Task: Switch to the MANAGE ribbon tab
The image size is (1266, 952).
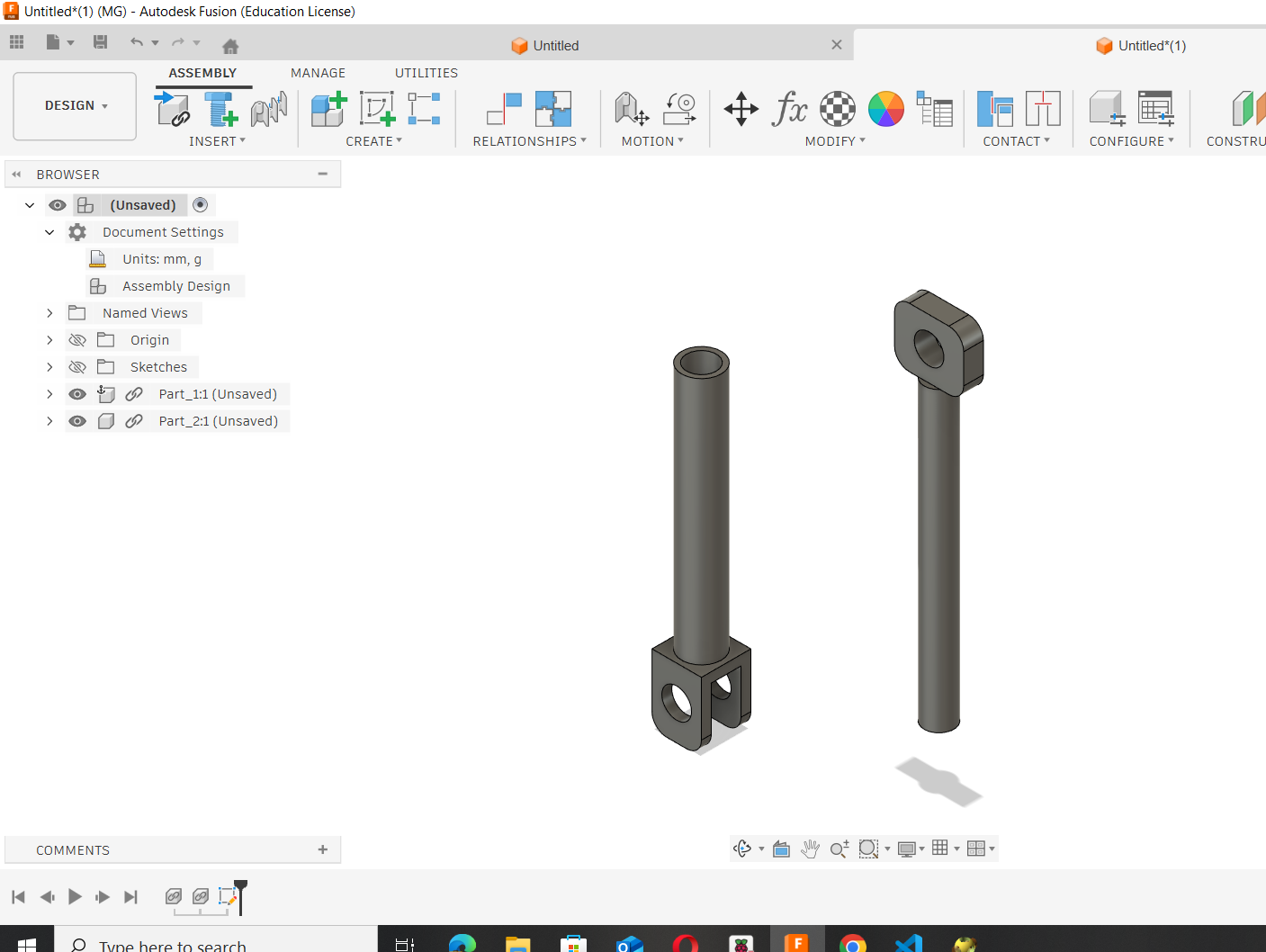Action: 318,73
